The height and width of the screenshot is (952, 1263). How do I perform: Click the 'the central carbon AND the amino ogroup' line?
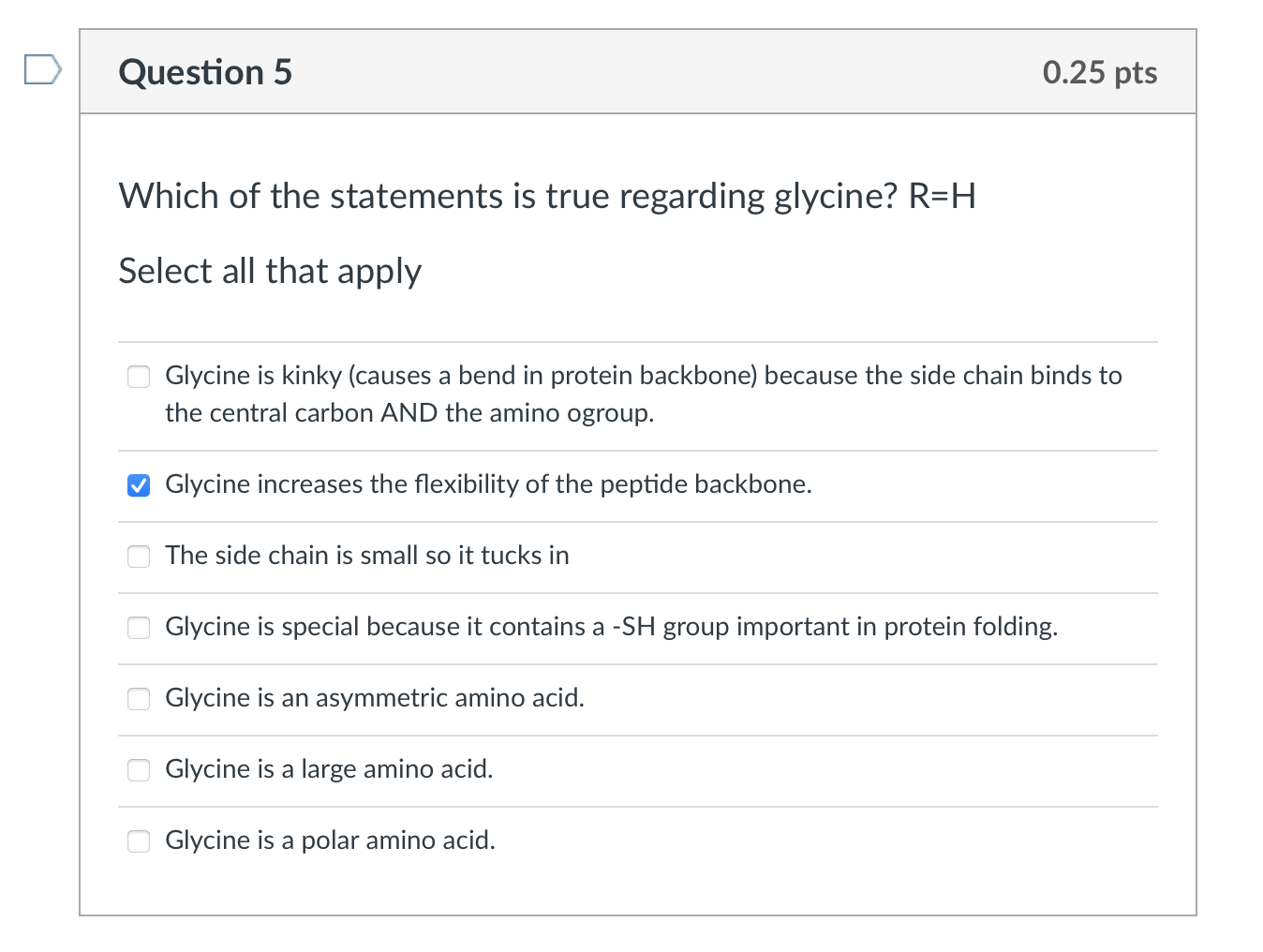409,413
